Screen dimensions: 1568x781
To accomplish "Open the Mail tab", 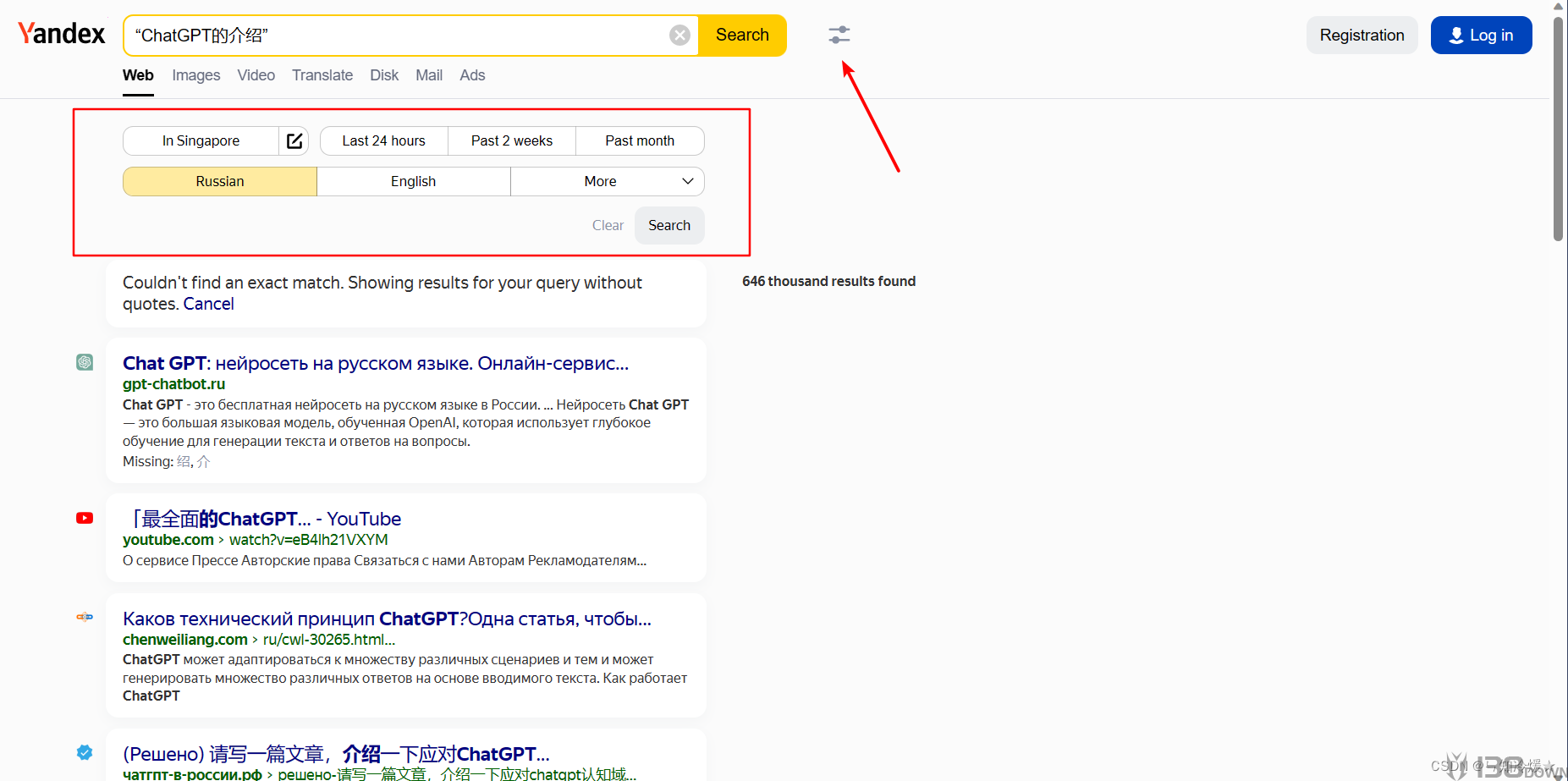I will point(429,75).
